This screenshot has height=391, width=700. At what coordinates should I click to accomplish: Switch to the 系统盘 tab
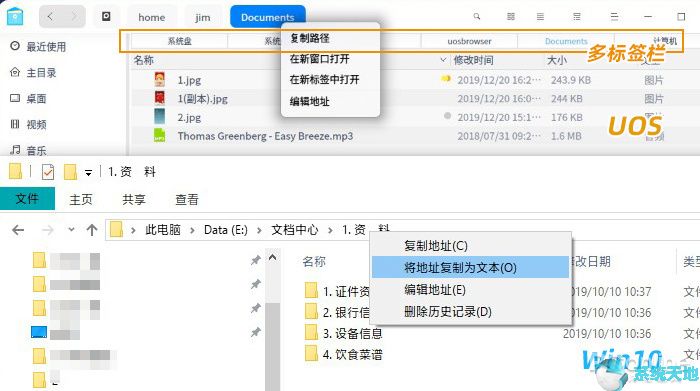pyautogui.click(x=179, y=41)
